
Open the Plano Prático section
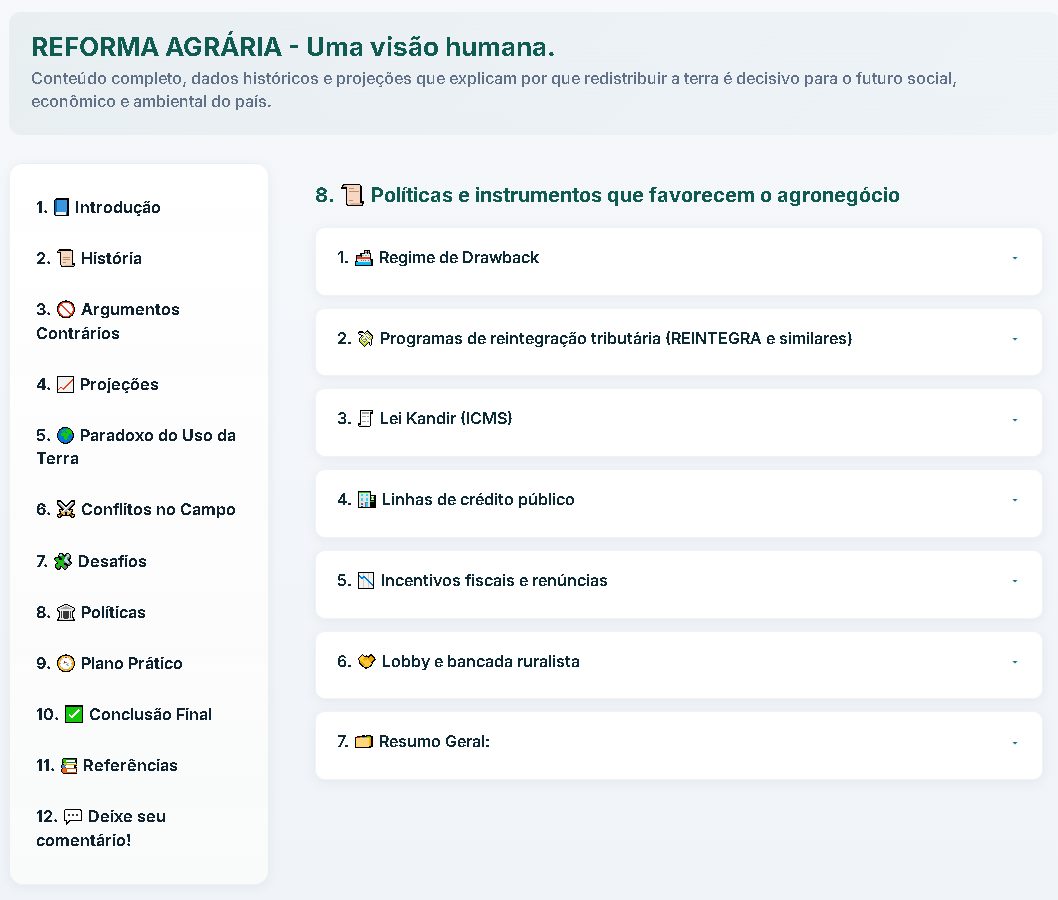coord(109,664)
